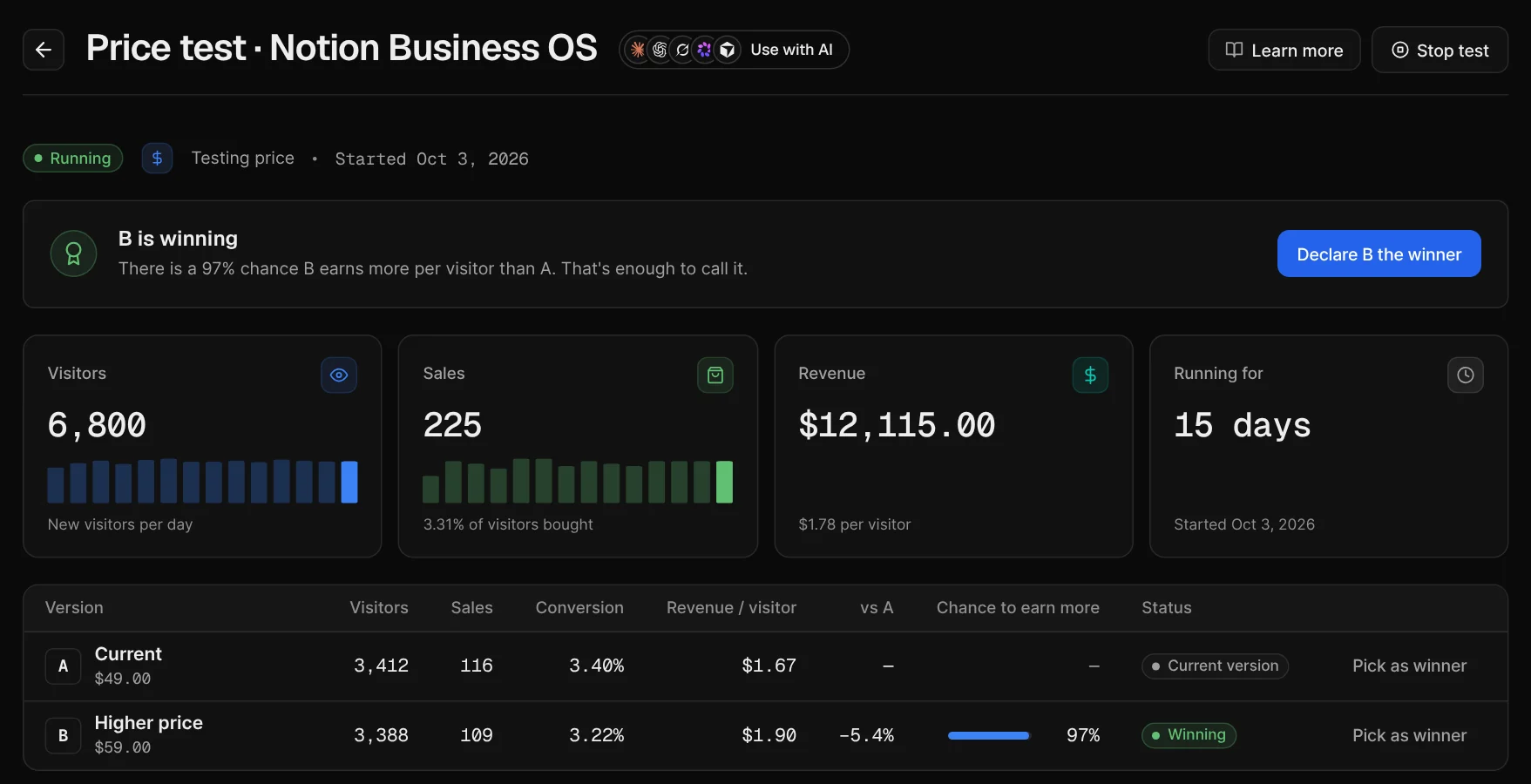
Task: Pick Current version A as winner
Action: pyautogui.click(x=1409, y=666)
